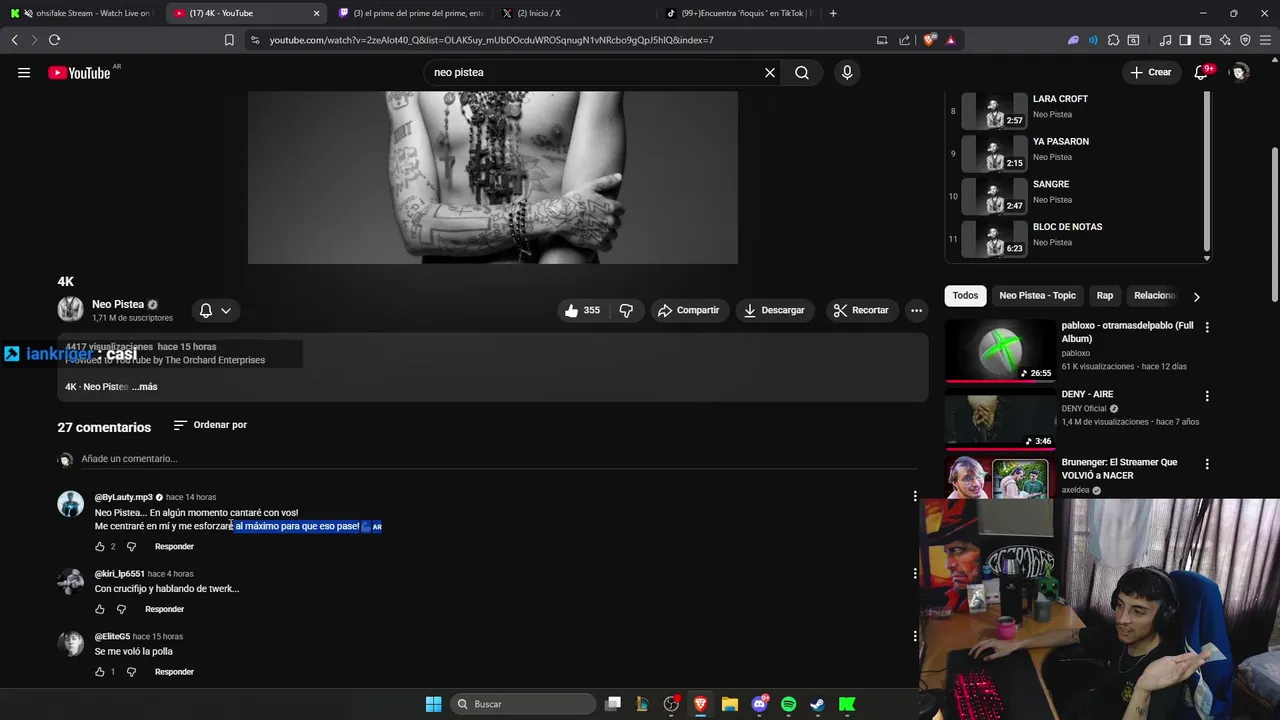Open the @ByLauty.mp3 commenter profile

tap(70, 504)
